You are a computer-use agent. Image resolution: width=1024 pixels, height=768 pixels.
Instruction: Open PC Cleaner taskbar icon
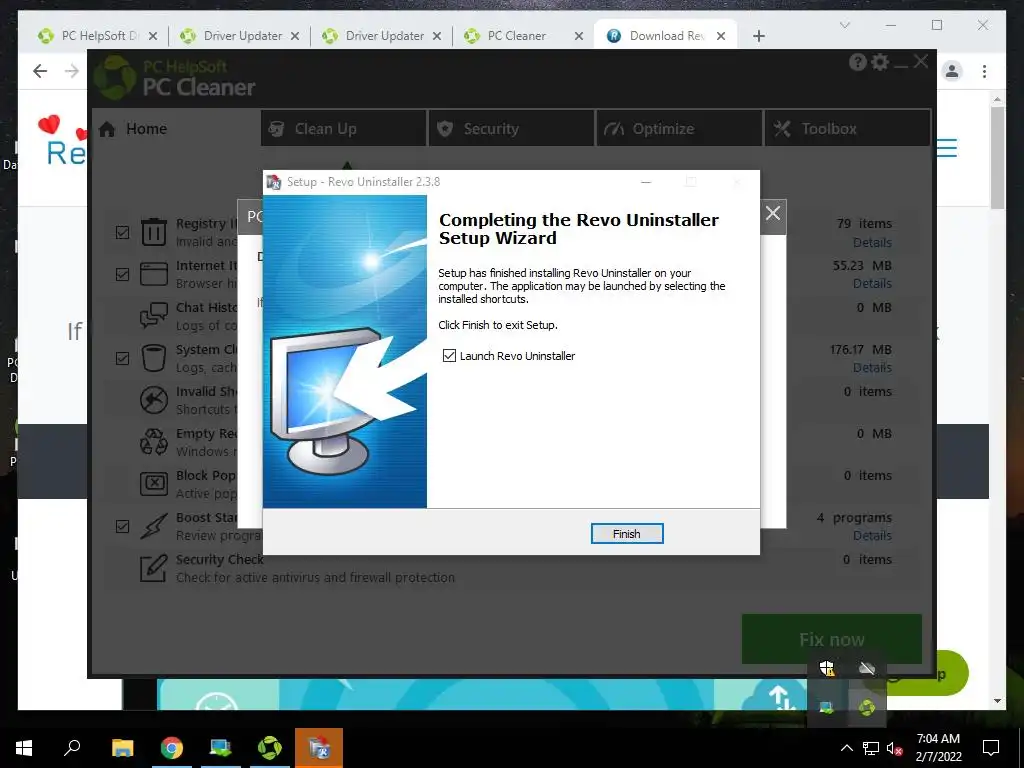[x=269, y=748]
